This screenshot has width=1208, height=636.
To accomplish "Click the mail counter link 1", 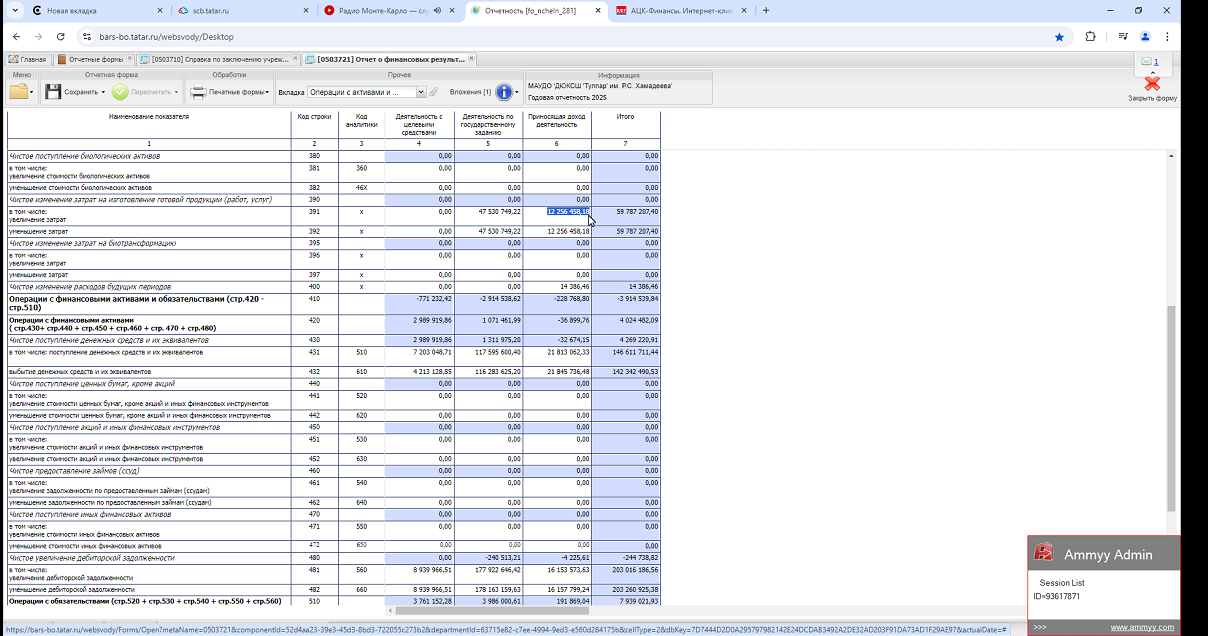I will click(1157, 62).
